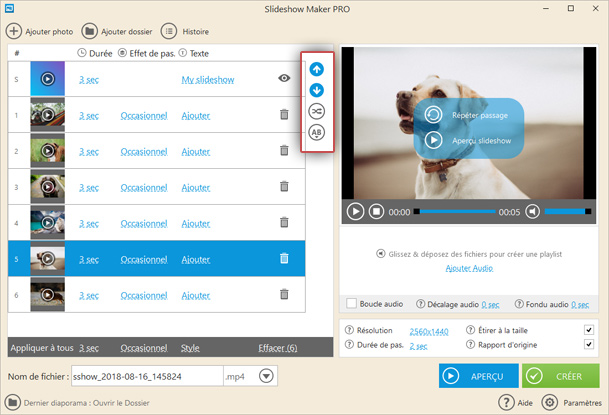The image size is (609, 415).
Task: Change slide 2 Occasionnel transition effect
Action: [144, 151]
